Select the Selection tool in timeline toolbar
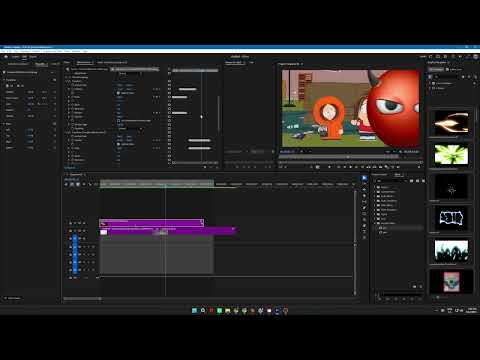 click(x=364, y=178)
